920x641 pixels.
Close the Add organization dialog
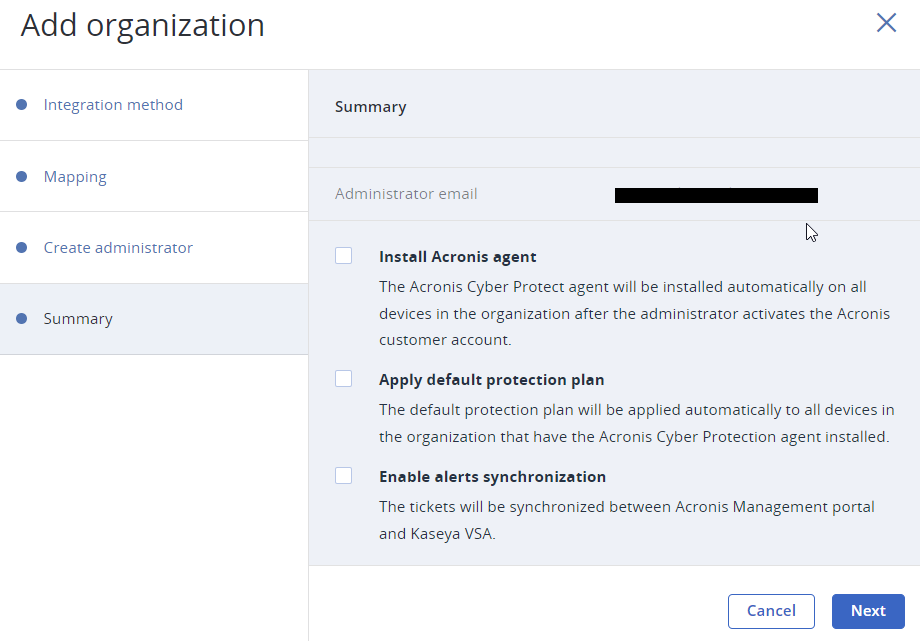[886, 23]
